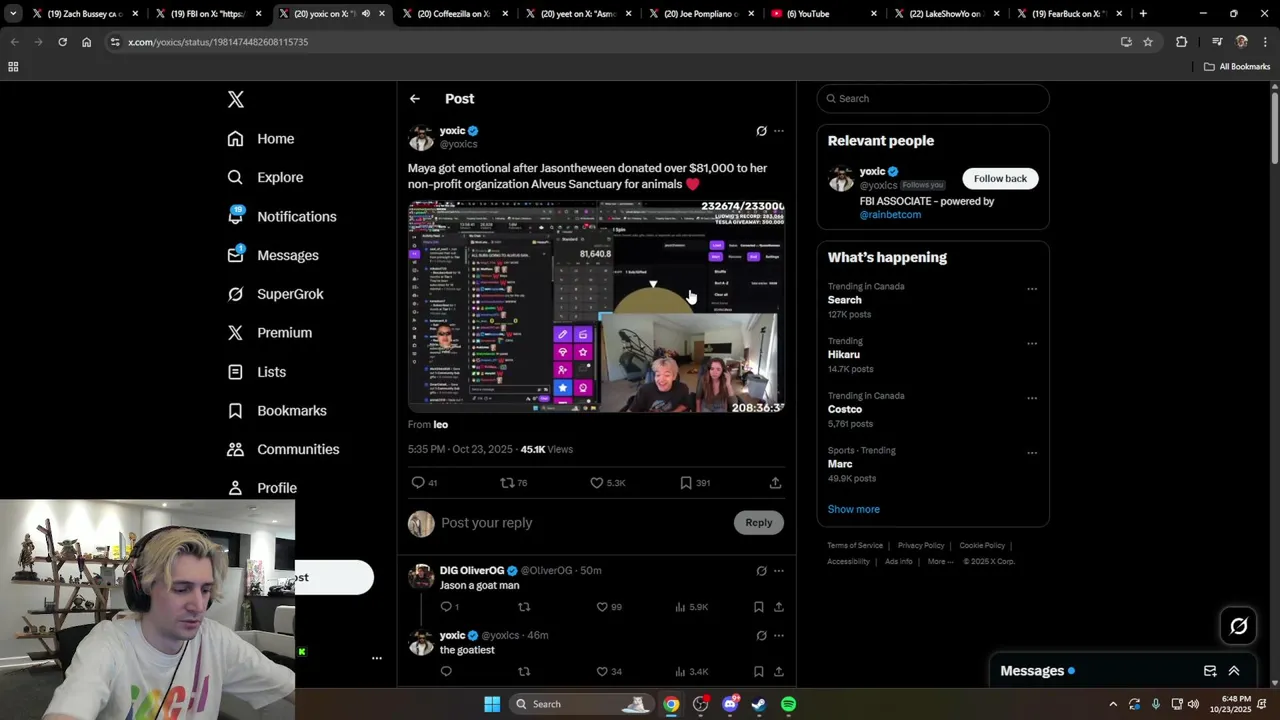Viewport: 1280px width, 720px height.
Task: Click the Grok icon on yoxic's main post
Action: click(x=761, y=131)
